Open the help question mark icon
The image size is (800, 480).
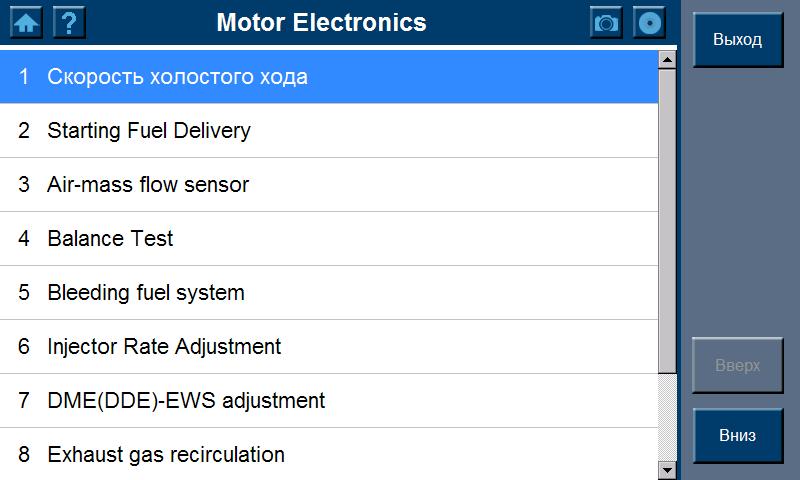tap(69, 22)
